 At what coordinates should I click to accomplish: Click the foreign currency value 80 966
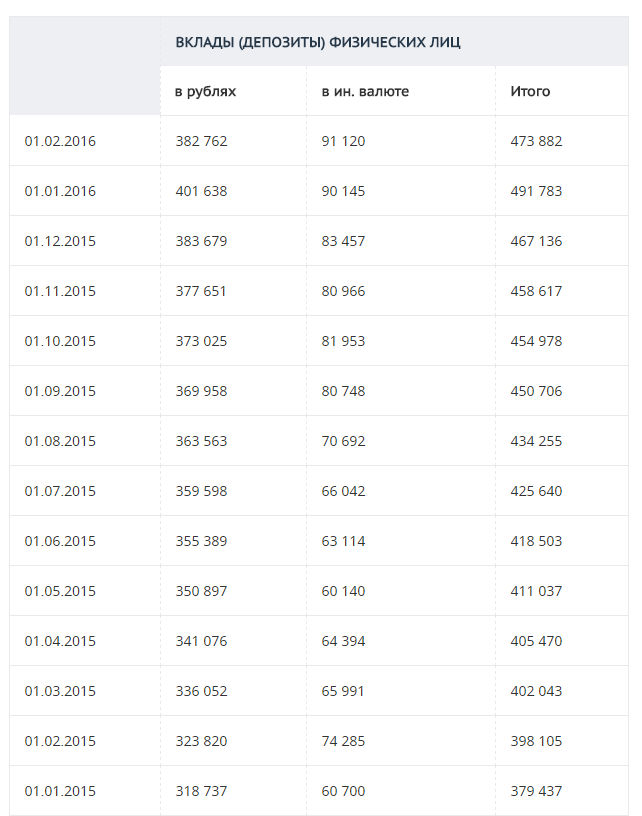343,291
